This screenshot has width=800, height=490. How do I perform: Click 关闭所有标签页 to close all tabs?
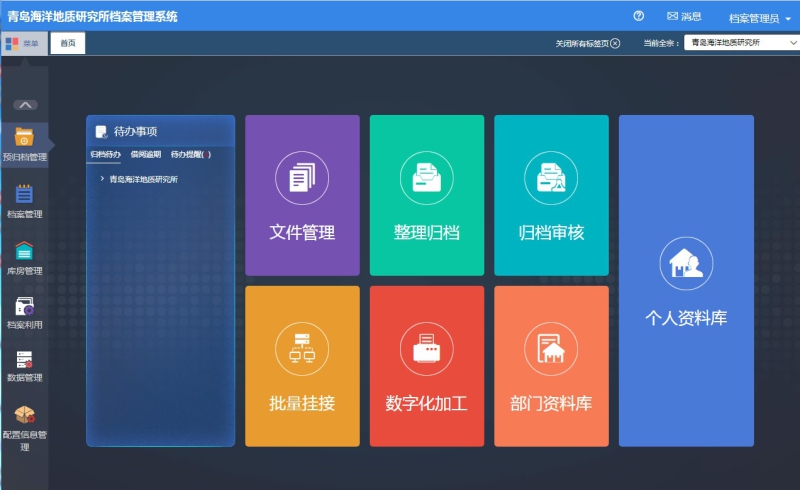pos(588,43)
